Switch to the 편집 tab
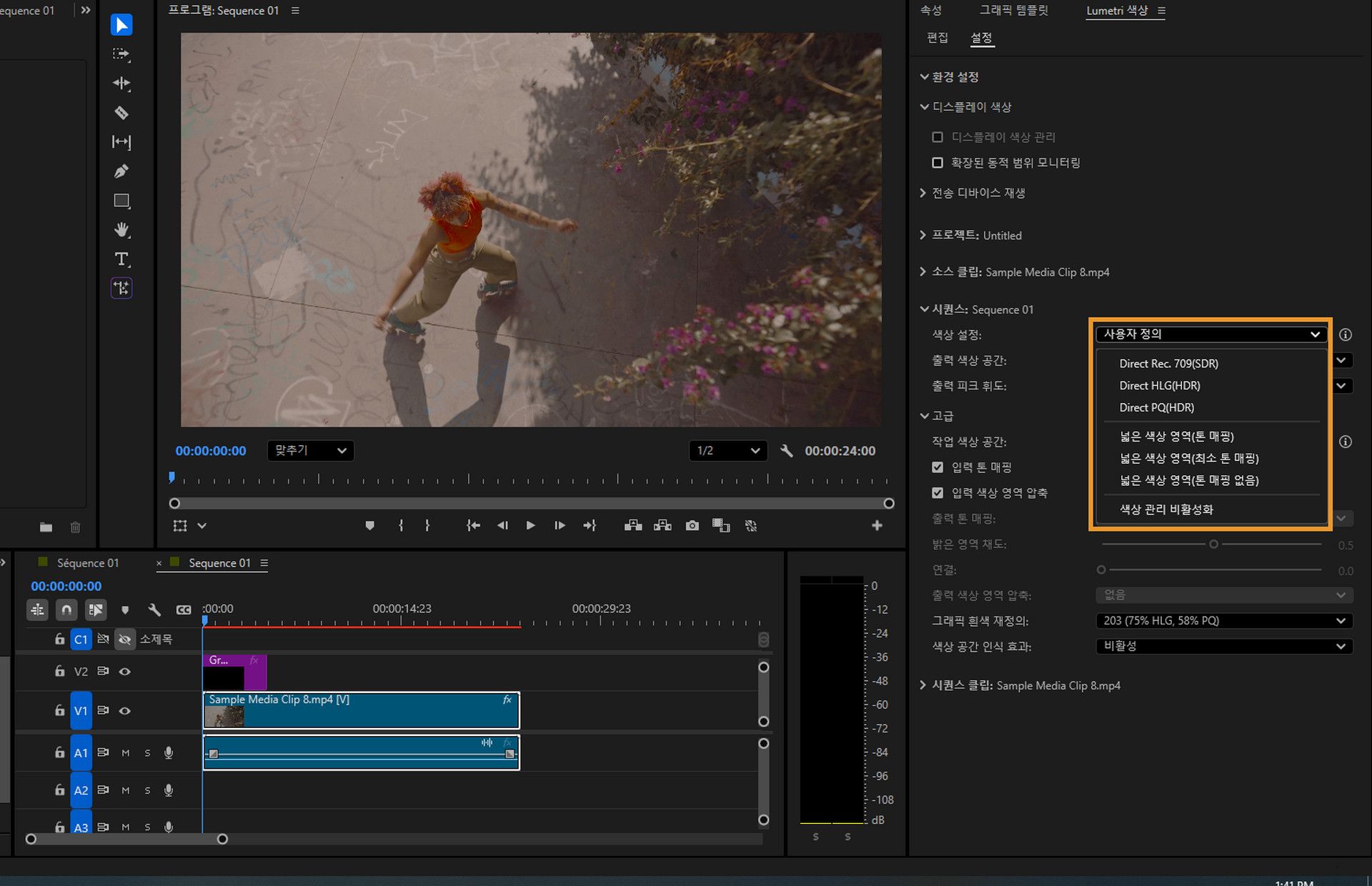Viewport: 1372px width, 886px height. [x=937, y=38]
